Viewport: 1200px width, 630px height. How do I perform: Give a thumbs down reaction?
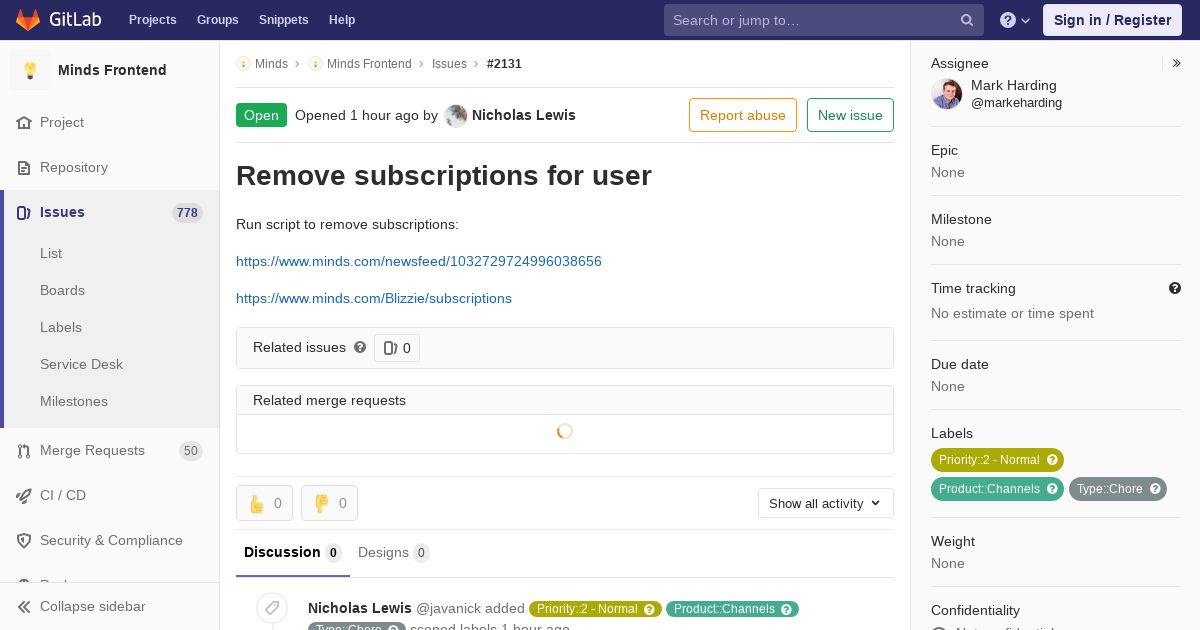329,503
